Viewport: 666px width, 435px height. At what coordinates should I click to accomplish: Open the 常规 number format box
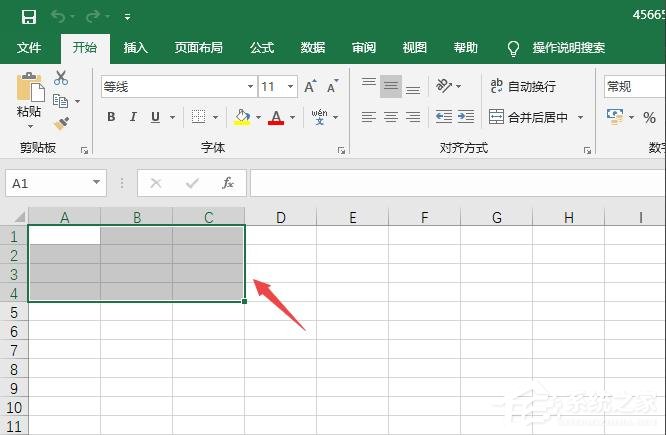click(635, 87)
